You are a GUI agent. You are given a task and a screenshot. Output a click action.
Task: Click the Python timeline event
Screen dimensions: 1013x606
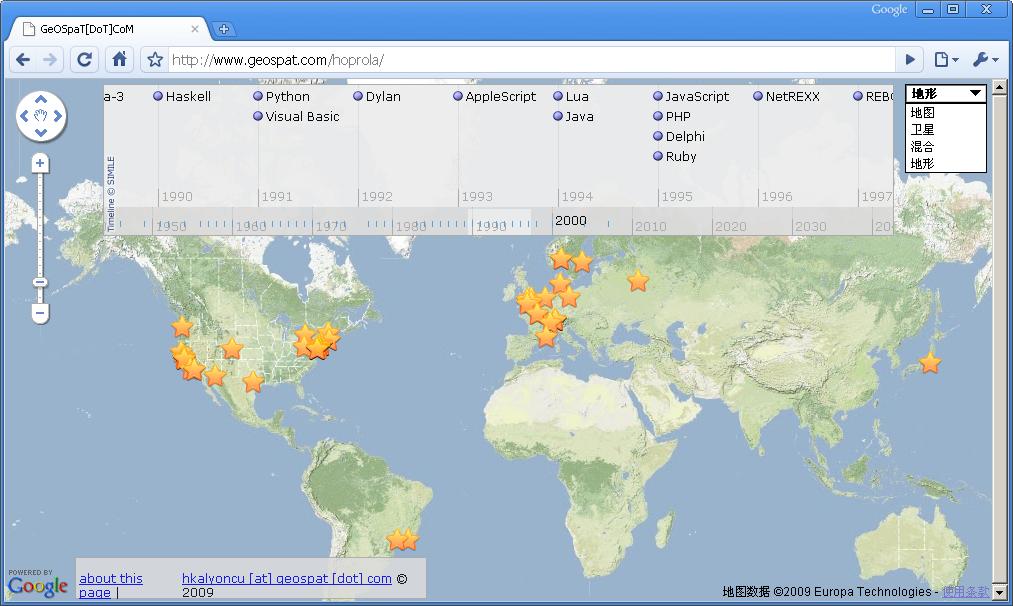pyautogui.click(x=287, y=97)
